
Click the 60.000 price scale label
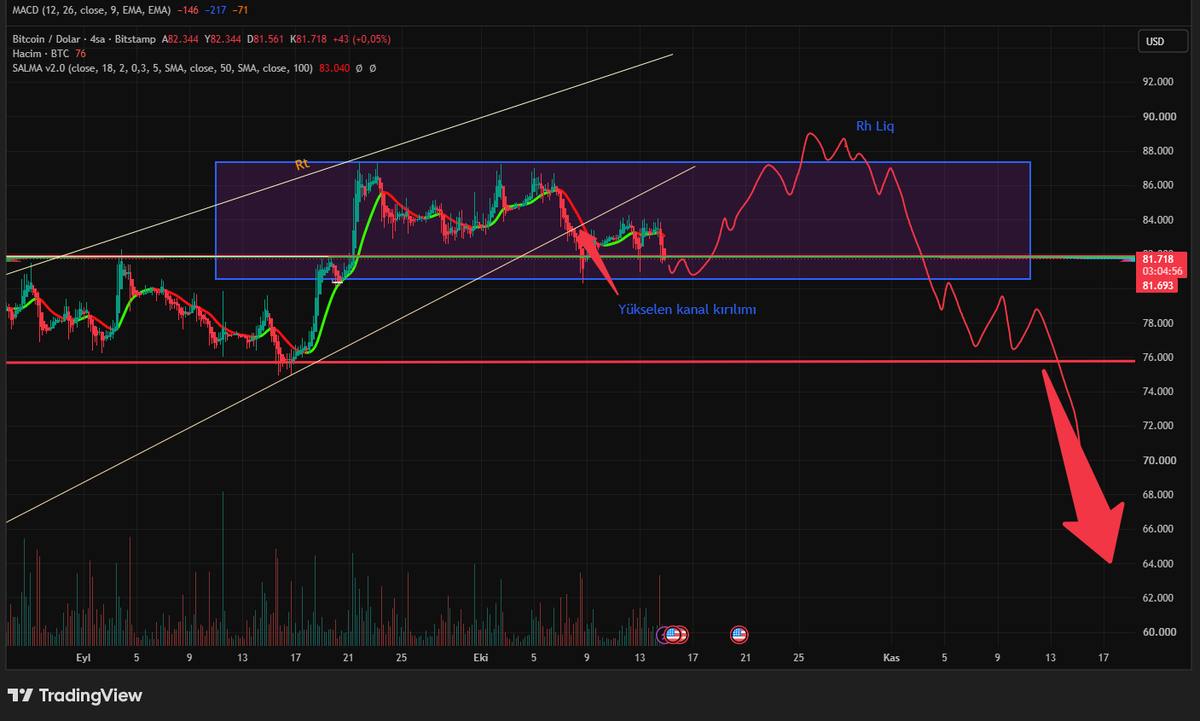click(1158, 632)
